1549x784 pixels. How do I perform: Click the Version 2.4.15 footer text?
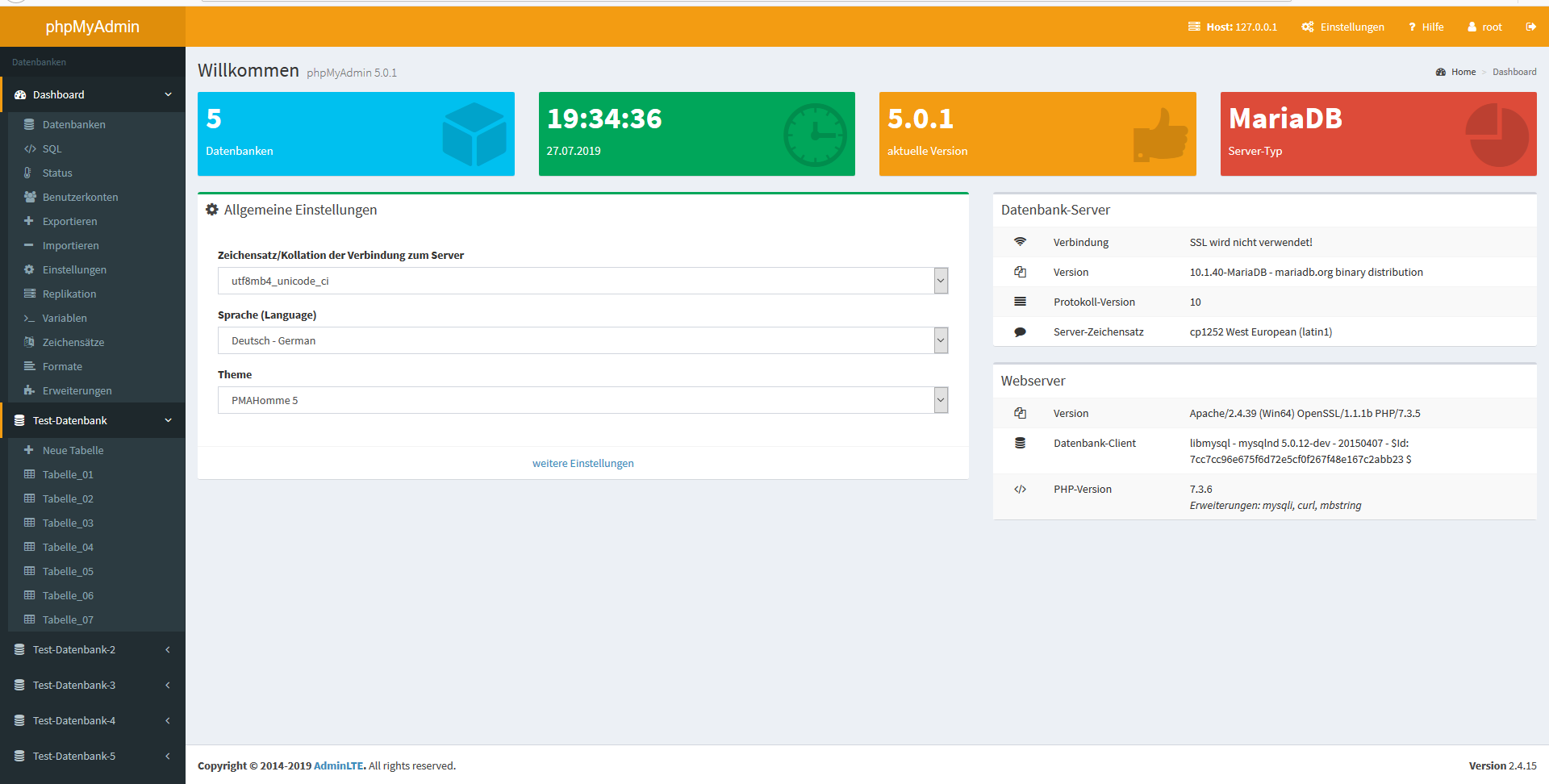tap(1502, 765)
